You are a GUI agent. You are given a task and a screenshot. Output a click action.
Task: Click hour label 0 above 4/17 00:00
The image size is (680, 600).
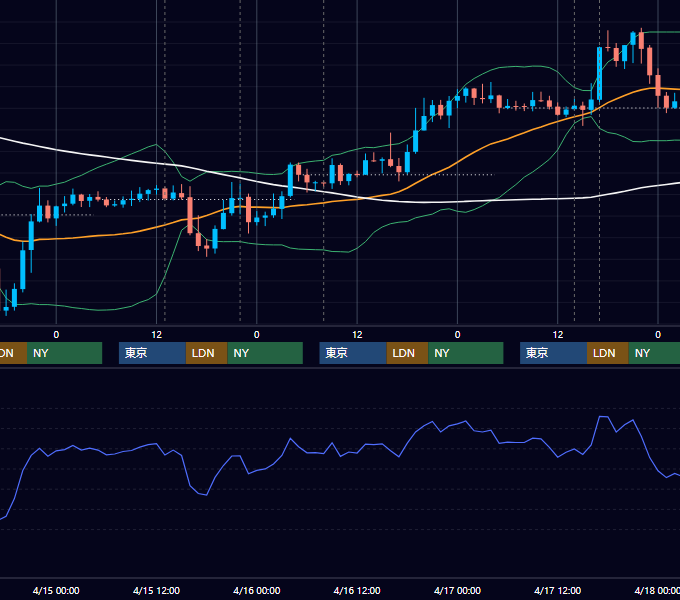(x=457, y=335)
